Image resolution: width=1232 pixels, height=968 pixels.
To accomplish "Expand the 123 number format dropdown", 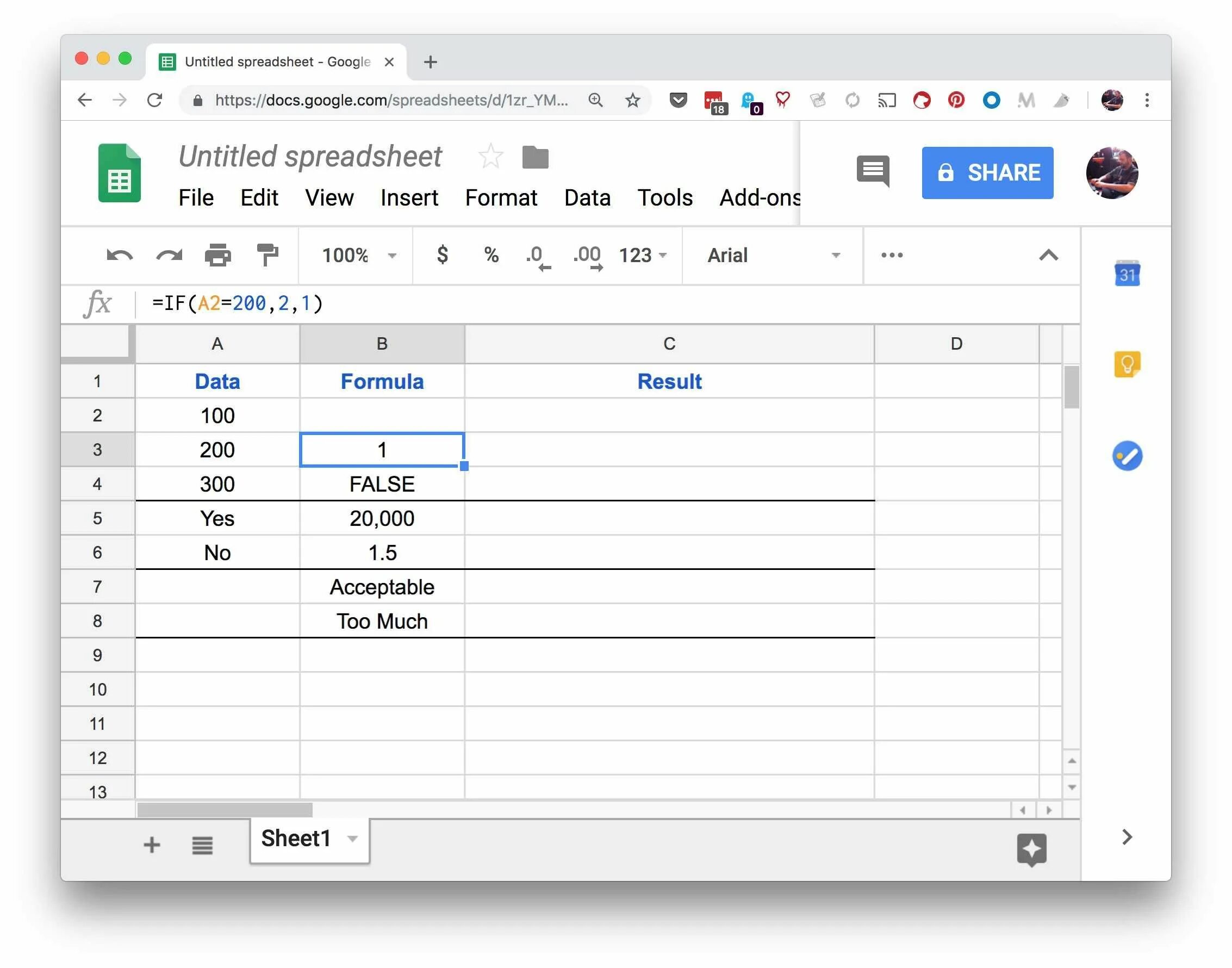I will coord(642,256).
